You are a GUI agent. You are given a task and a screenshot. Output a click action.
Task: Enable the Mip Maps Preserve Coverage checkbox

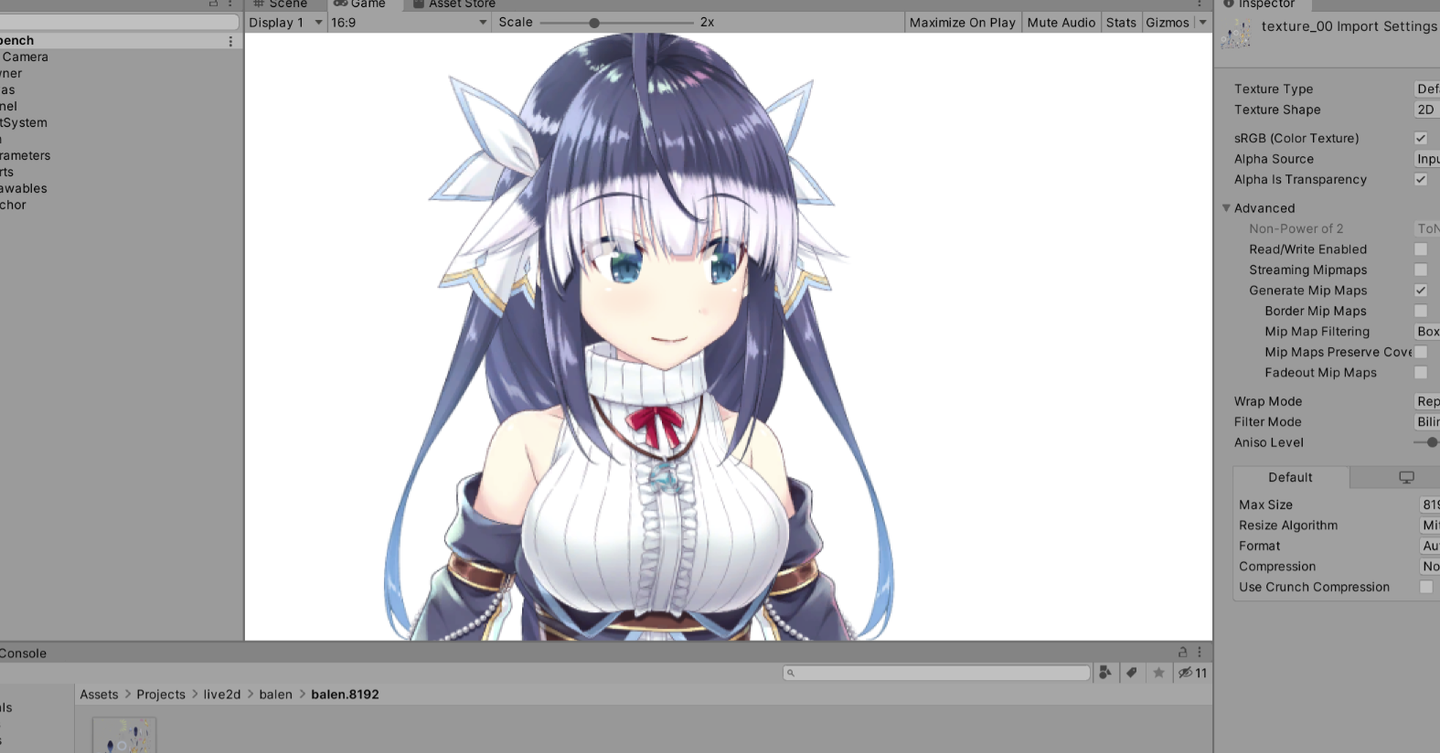point(1420,352)
